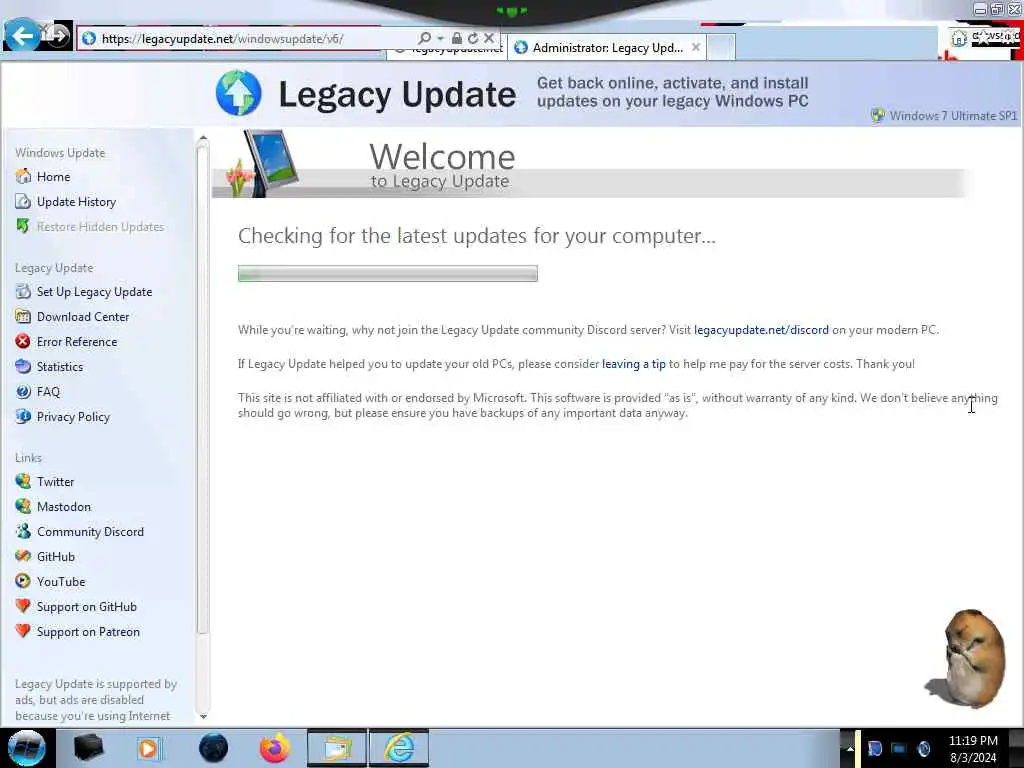Click the browser Back arrow button
Viewport: 1024px width, 768px height.
[22, 35]
